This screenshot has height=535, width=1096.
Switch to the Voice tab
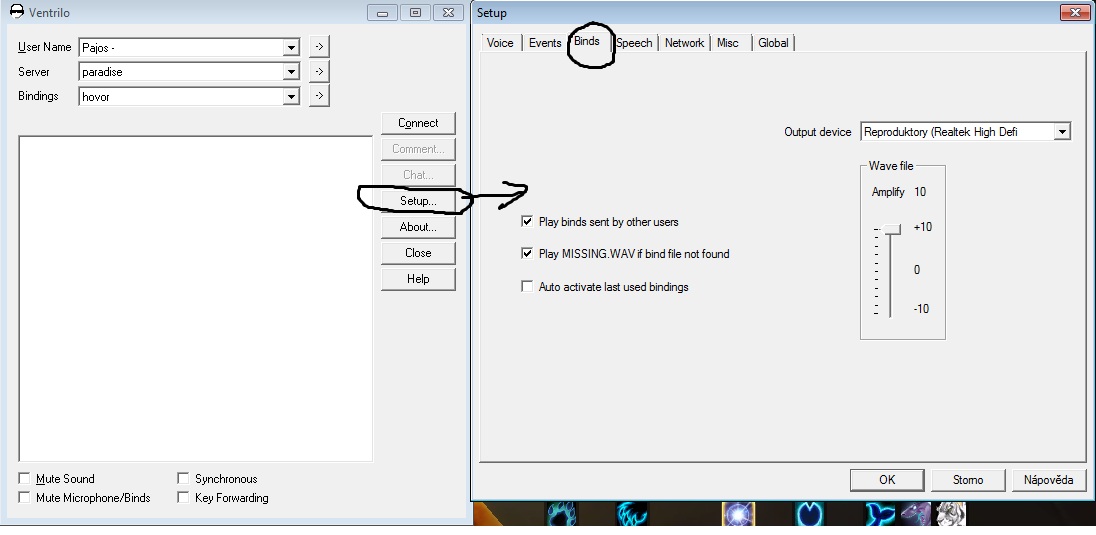[500, 43]
